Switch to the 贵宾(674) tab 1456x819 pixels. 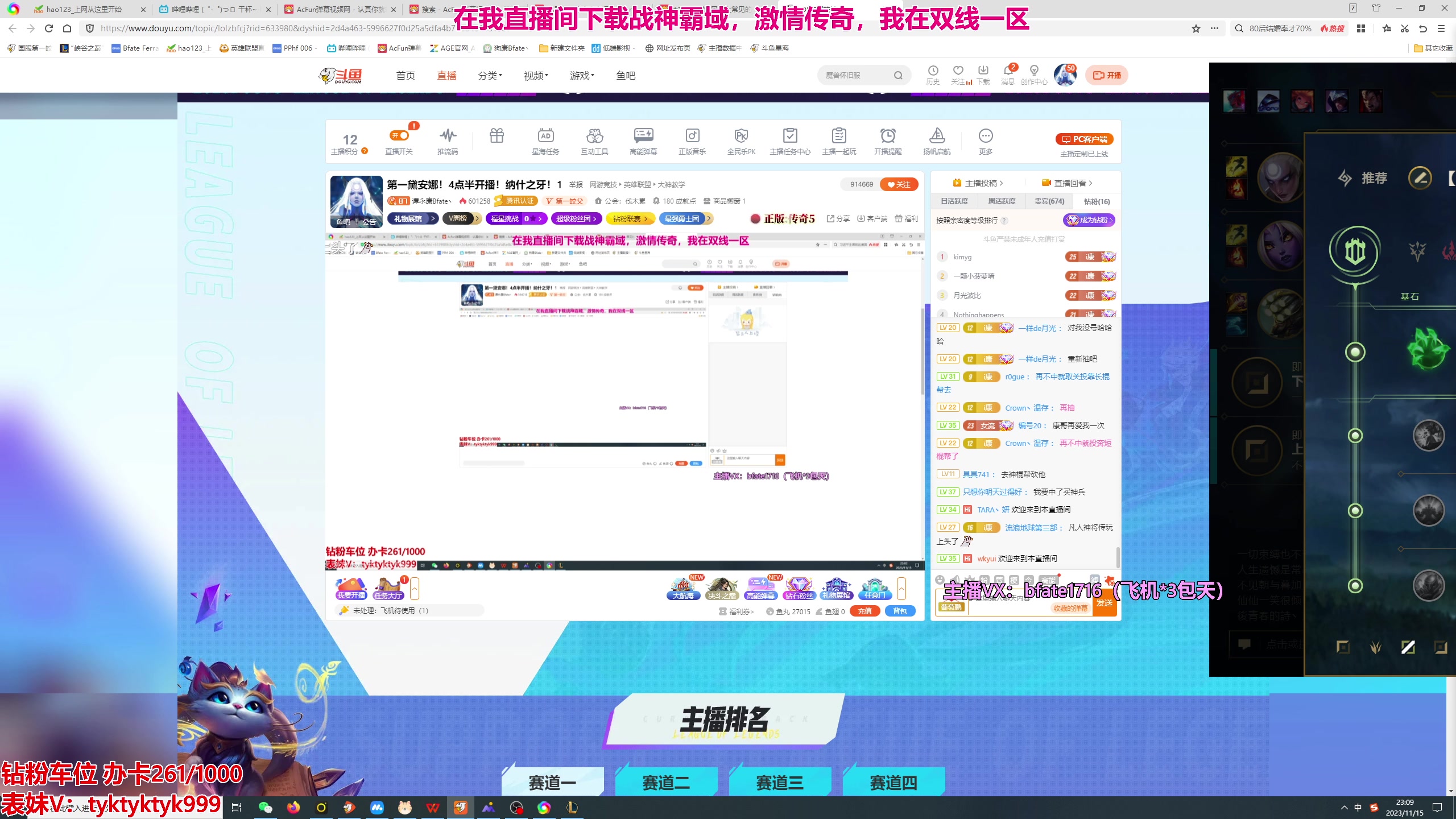tap(1049, 201)
